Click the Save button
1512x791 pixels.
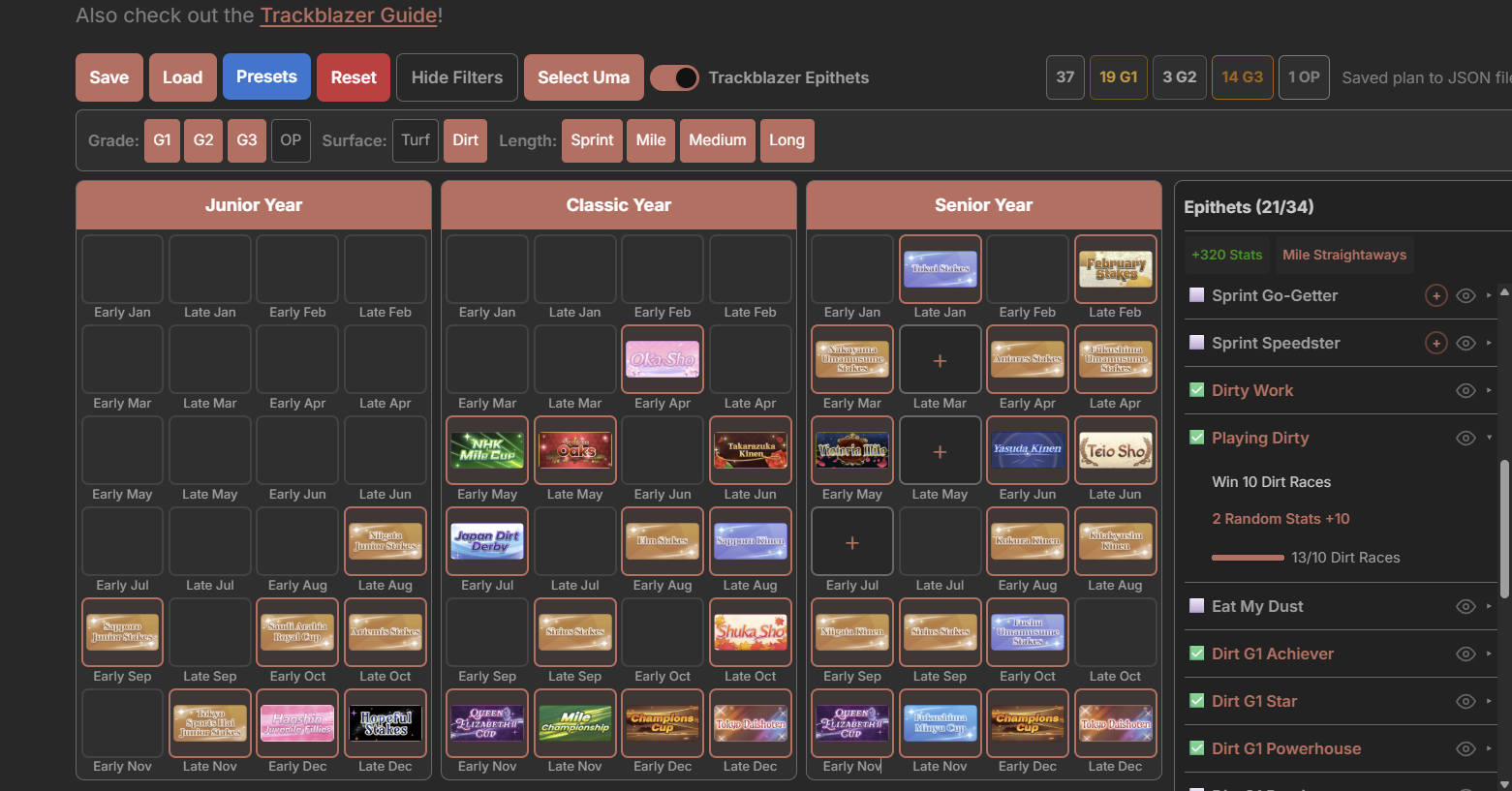click(109, 77)
